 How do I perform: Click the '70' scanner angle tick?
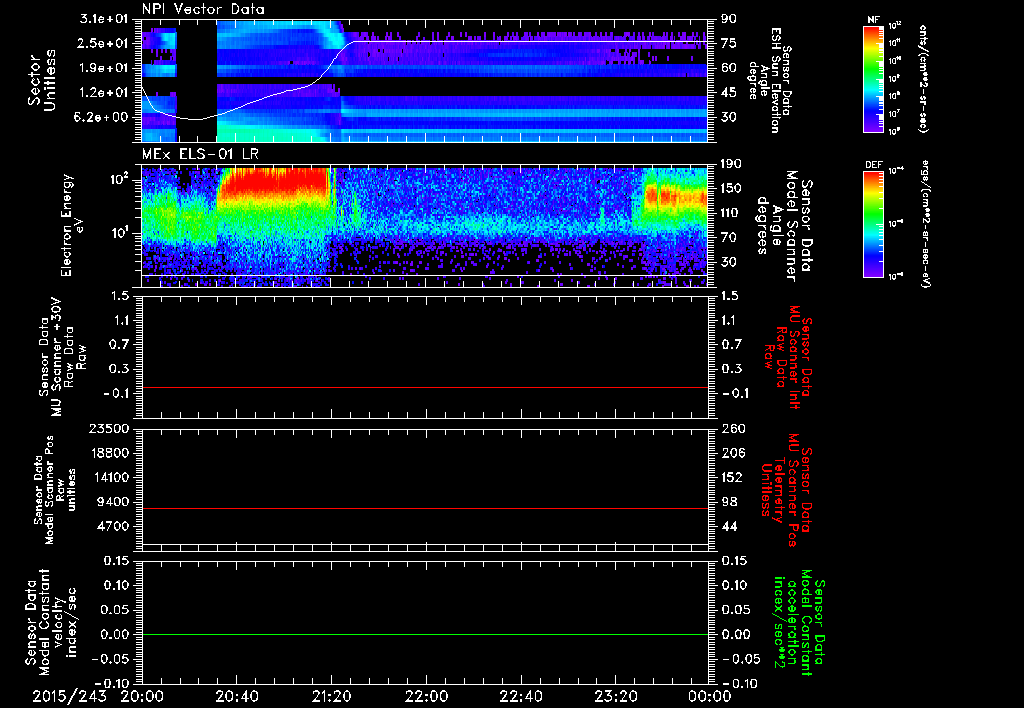[729, 237]
